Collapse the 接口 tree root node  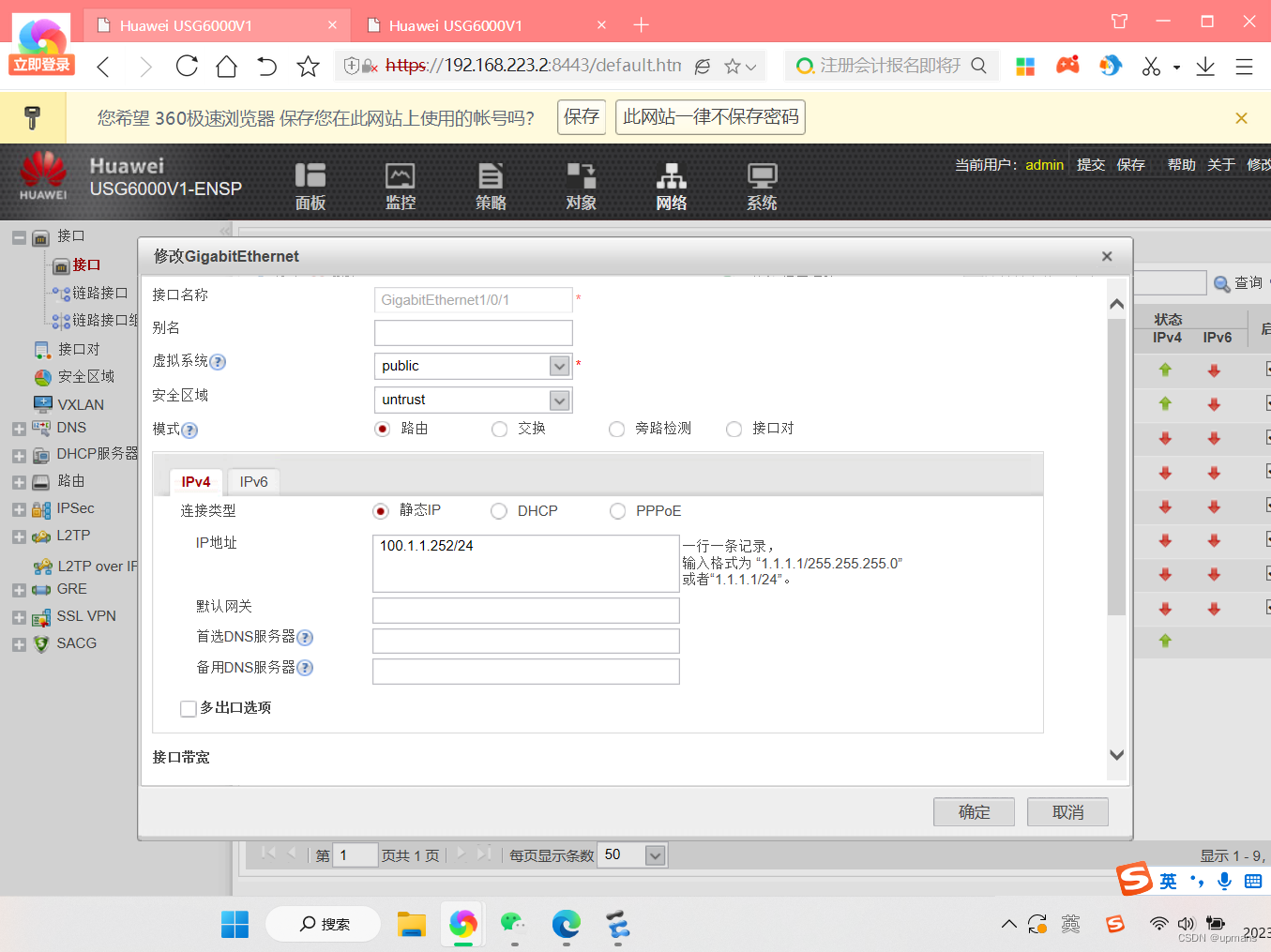click(19, 238)
